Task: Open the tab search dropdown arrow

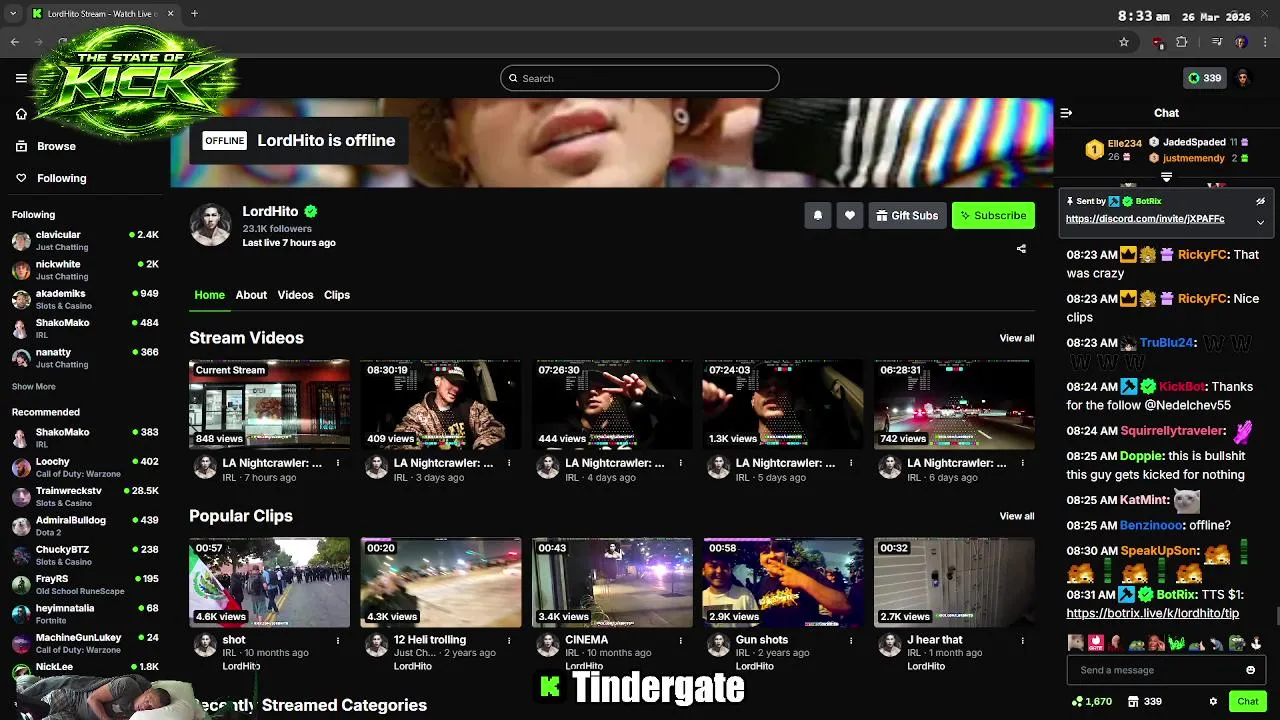Action: pyautogui.click(x=13, y=14)
